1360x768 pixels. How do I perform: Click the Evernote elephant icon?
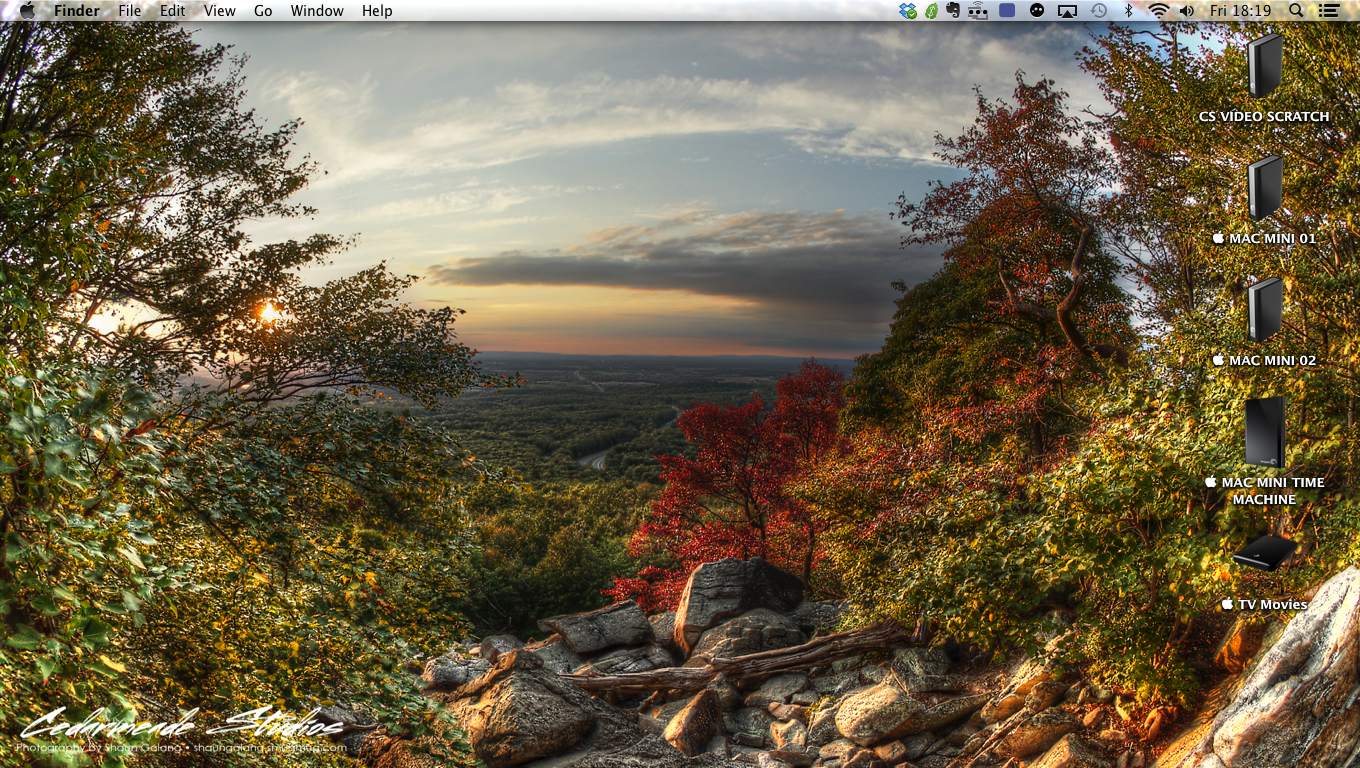point(953,11)
